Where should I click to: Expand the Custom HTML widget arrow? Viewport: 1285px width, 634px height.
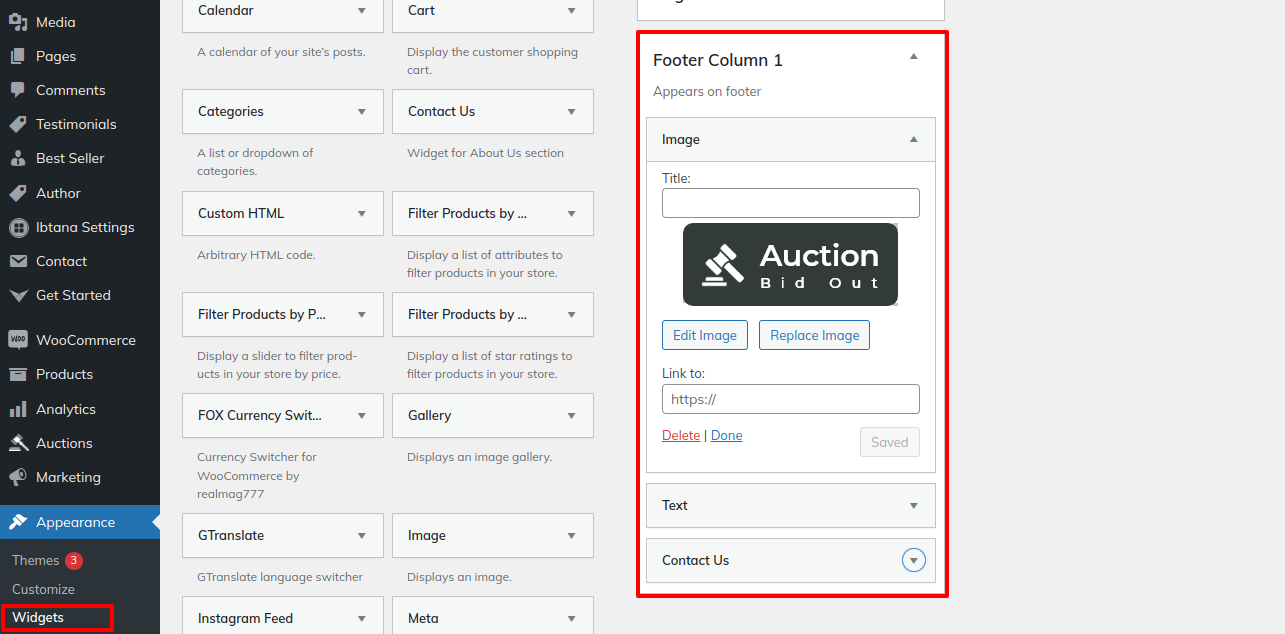point(362,214)
